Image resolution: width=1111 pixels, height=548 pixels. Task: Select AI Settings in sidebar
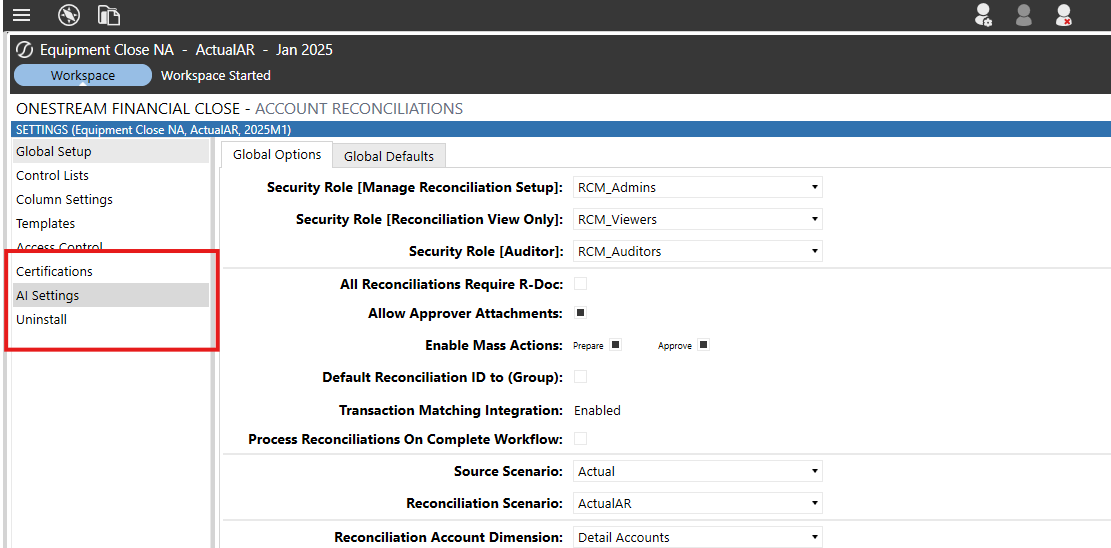pos(111,295)
